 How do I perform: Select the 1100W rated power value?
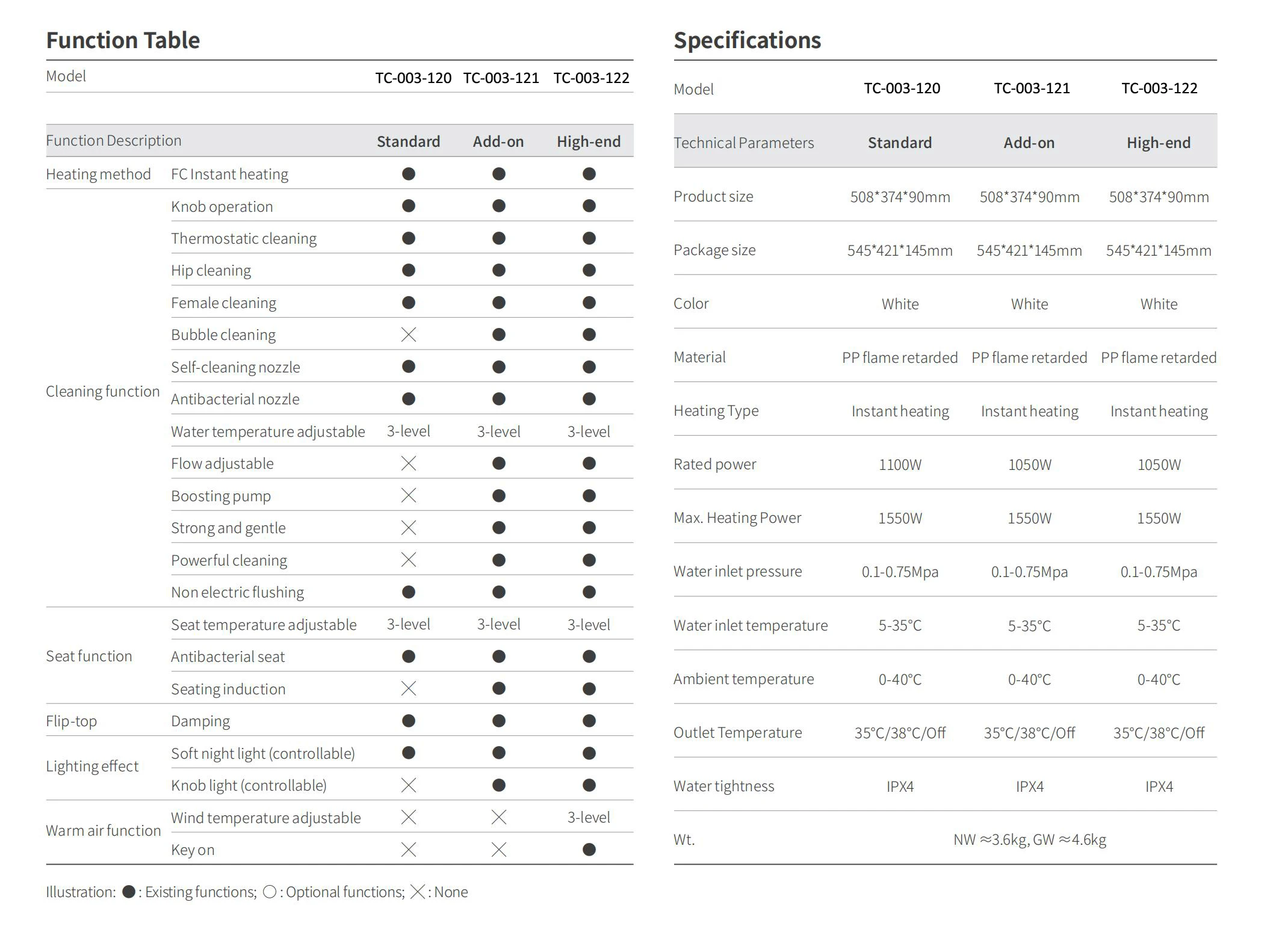(x=900, y=464)
